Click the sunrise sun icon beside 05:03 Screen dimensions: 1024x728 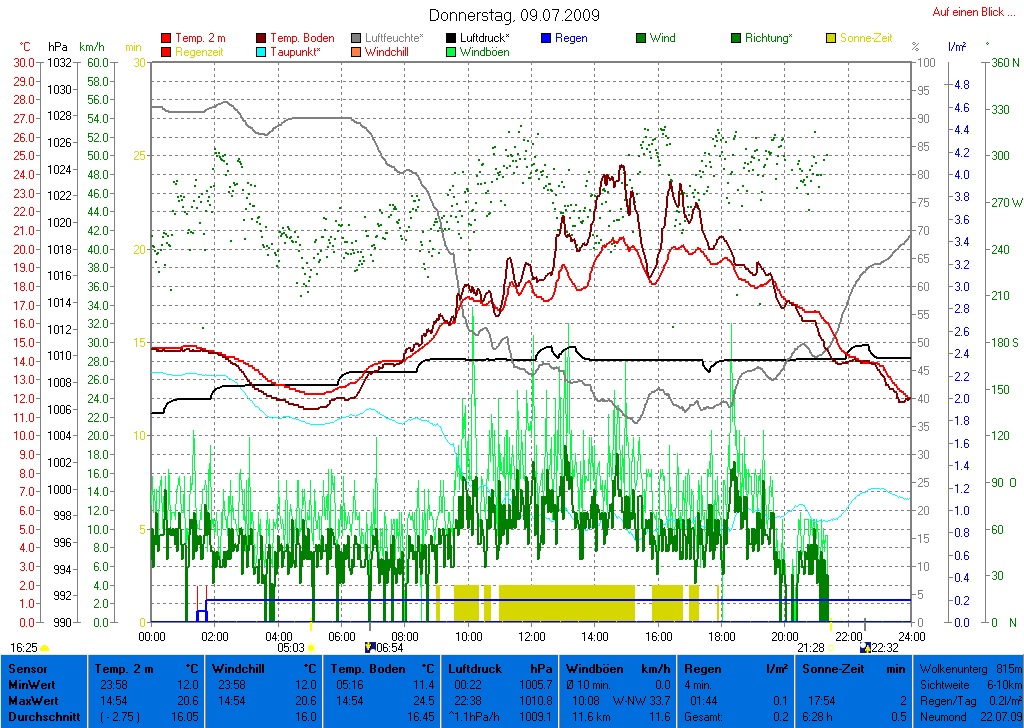(x=312, y=648)
